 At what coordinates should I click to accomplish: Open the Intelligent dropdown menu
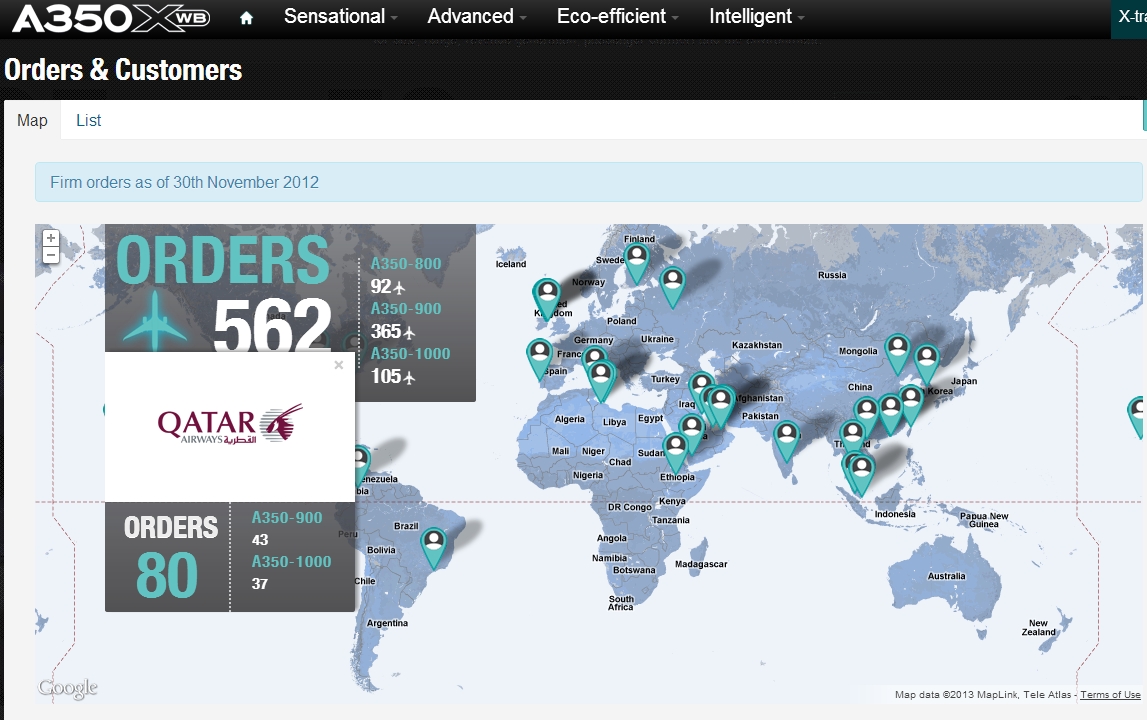[756, 16]
